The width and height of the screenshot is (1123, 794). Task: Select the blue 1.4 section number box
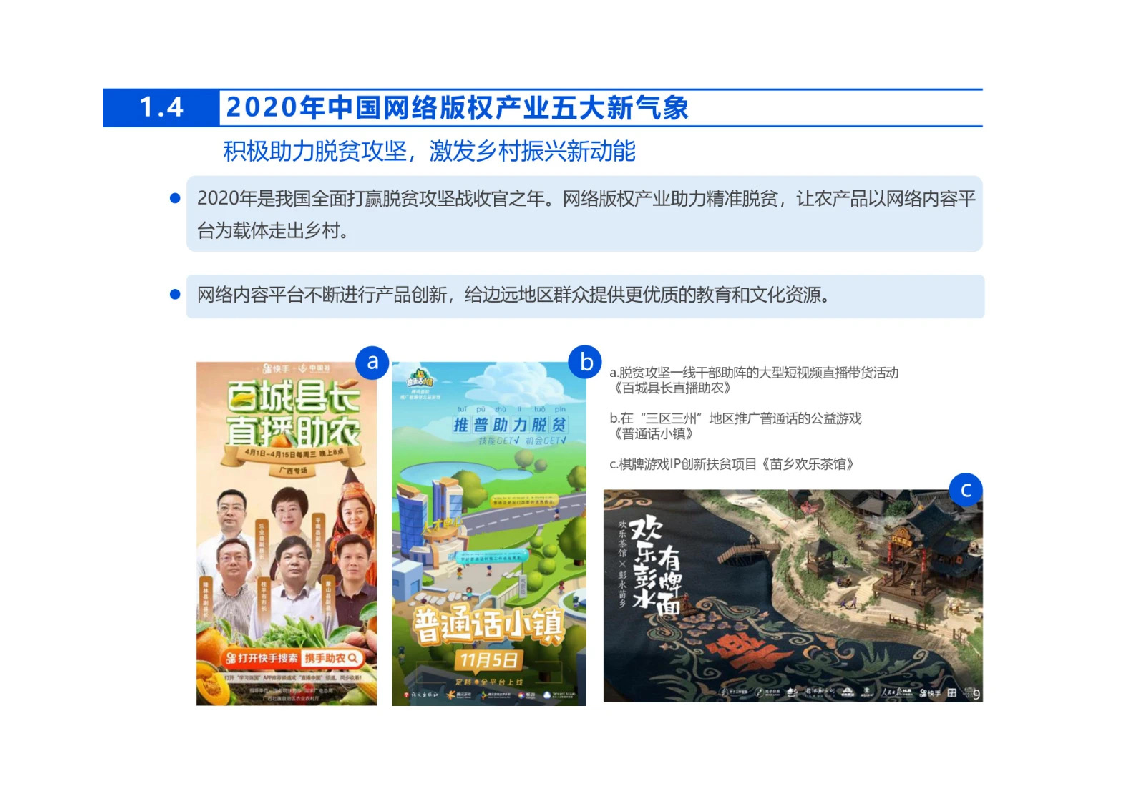click(x=161, y=108)
